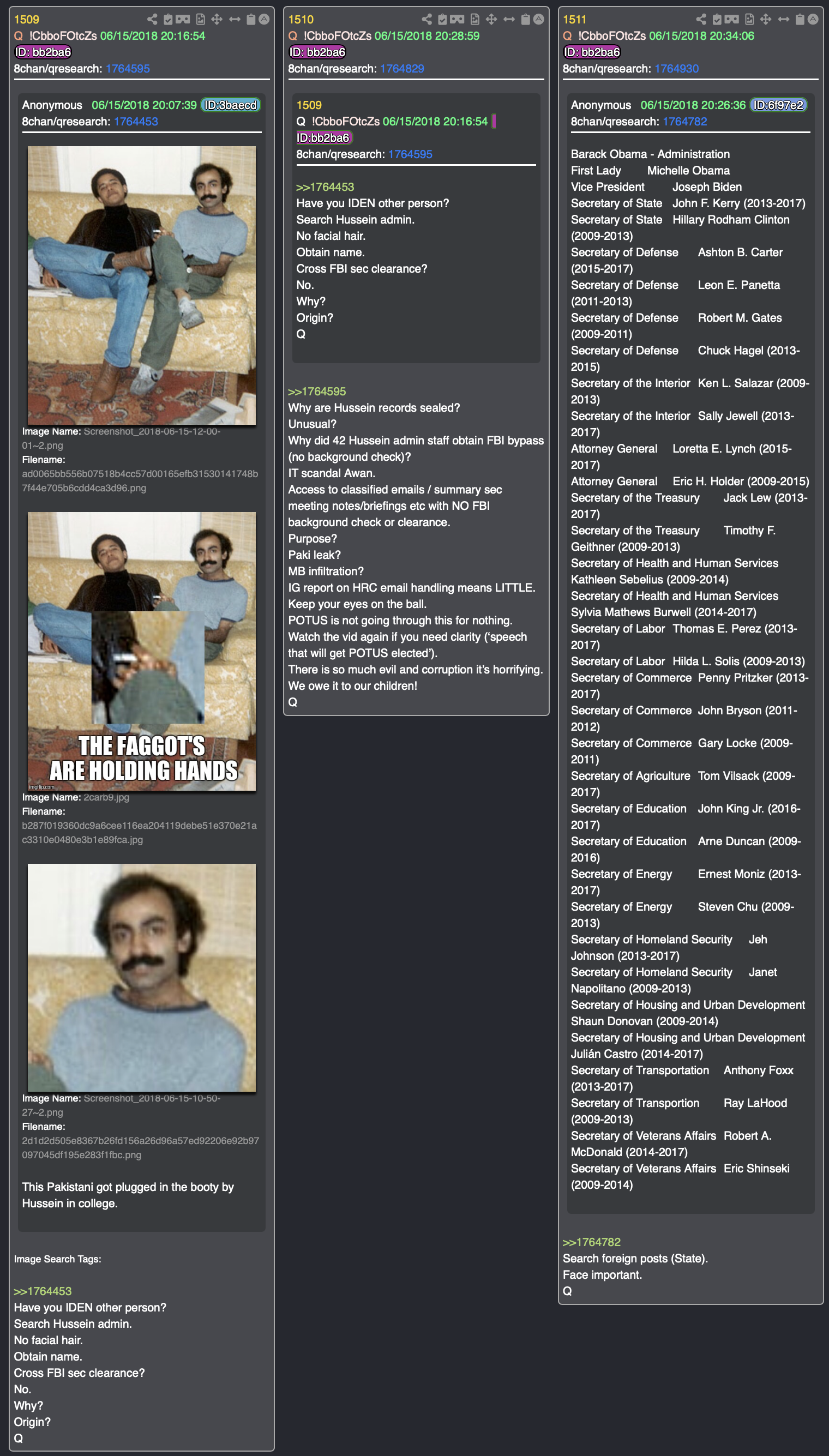Click the clipboard-check icon on post 1509
Screen dimensions: 829x1456
[x=168, y=19]
